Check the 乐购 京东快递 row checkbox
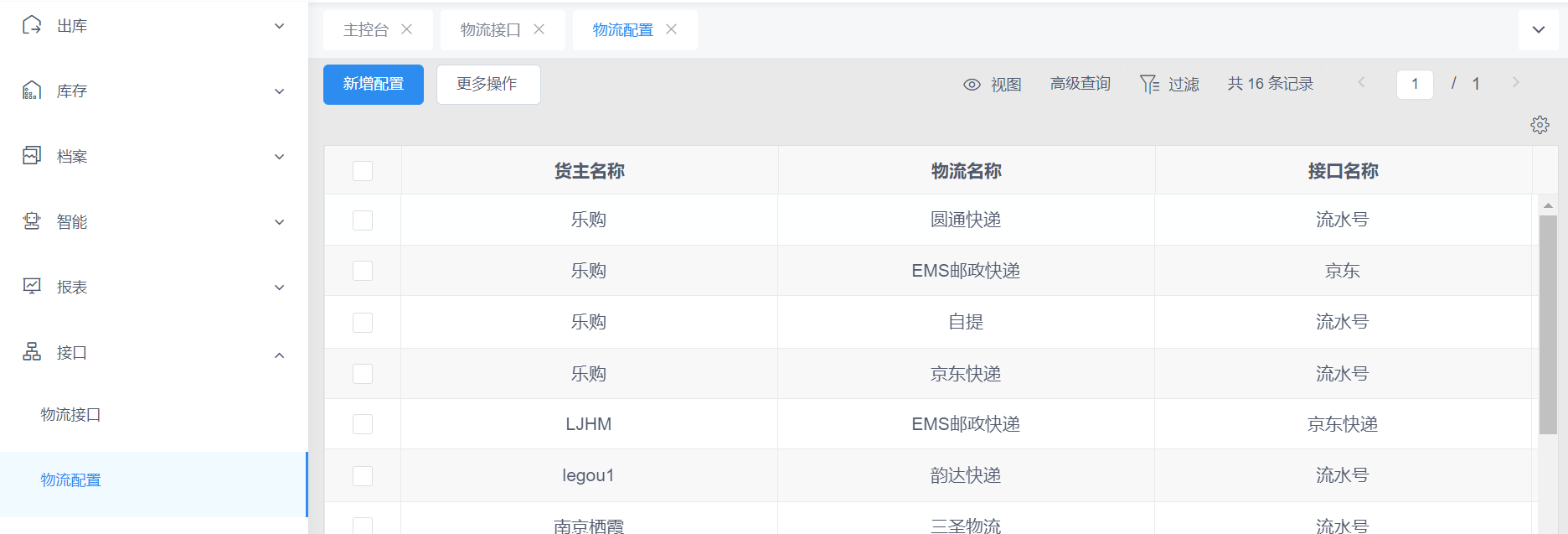This screenshot has width=1568, height=534. [363, 374]
